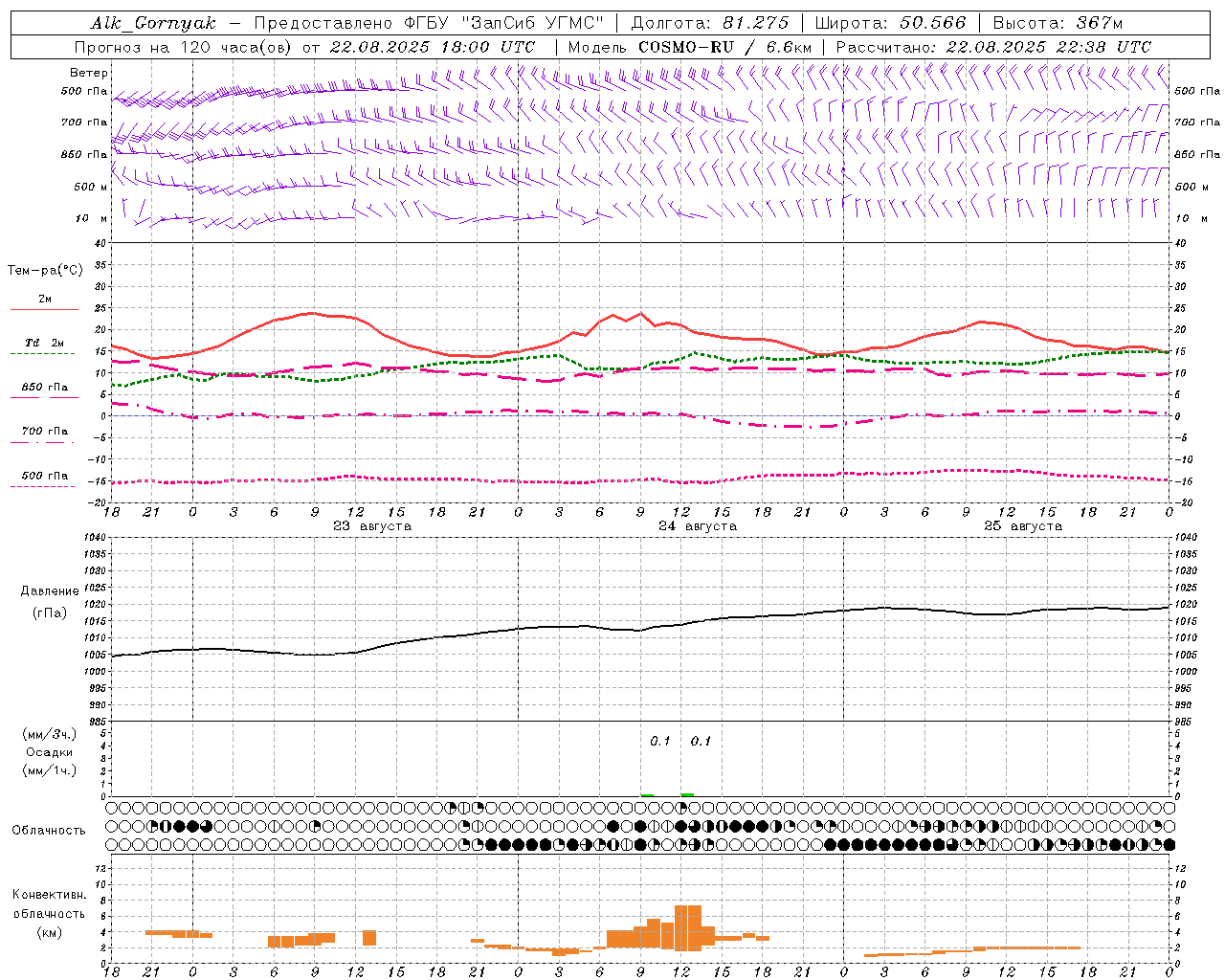The width and height of the screenshot is (1225, 980).
Task: Click the Td 2м dew point legend label
Action: [44, 343]
